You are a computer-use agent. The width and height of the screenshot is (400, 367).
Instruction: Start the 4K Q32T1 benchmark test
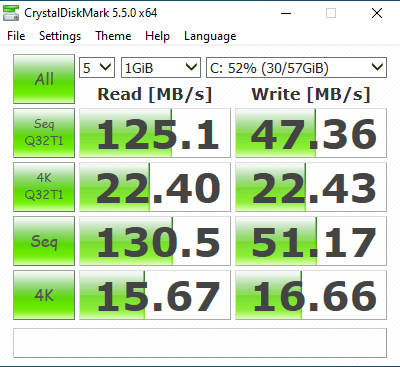click(x=44, y=187)
